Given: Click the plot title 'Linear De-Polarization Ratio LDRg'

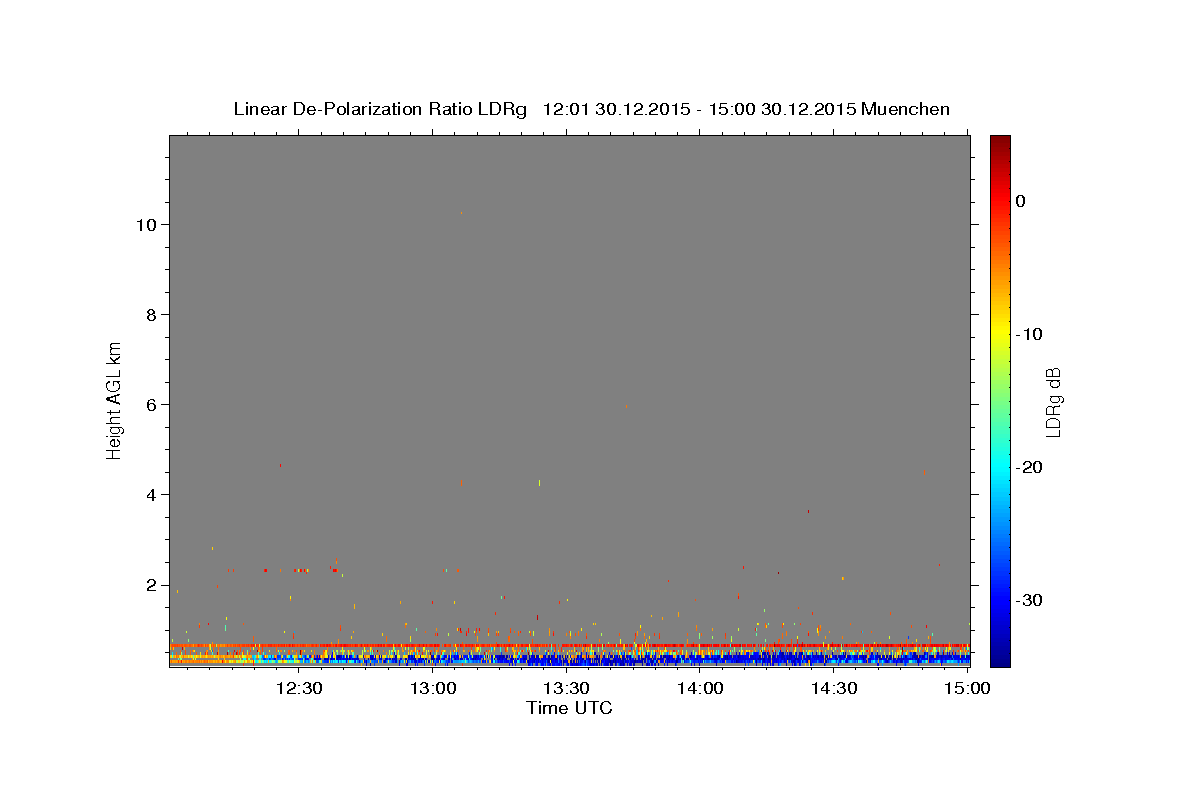Looking at the screenshot, I should coord(380,109).
